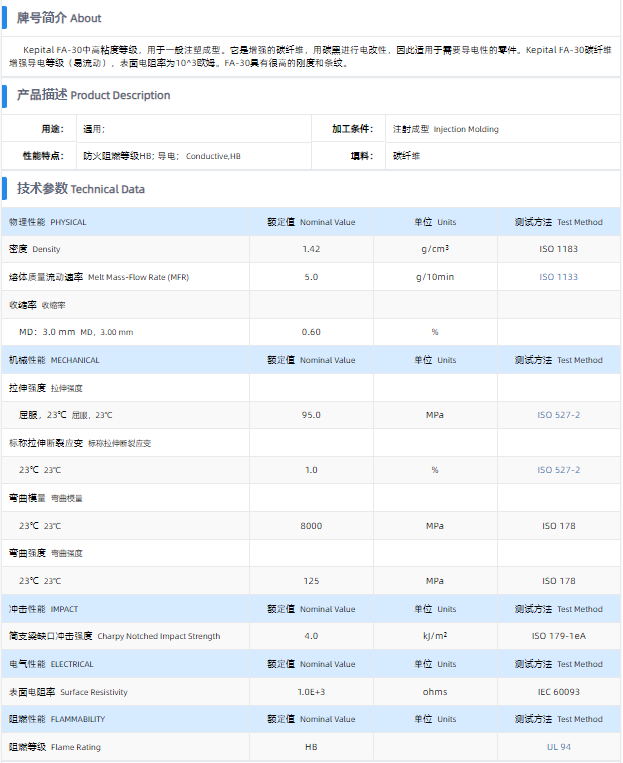
Task: Click the ISO 1183 density test method
Action: tap(559, 249)
